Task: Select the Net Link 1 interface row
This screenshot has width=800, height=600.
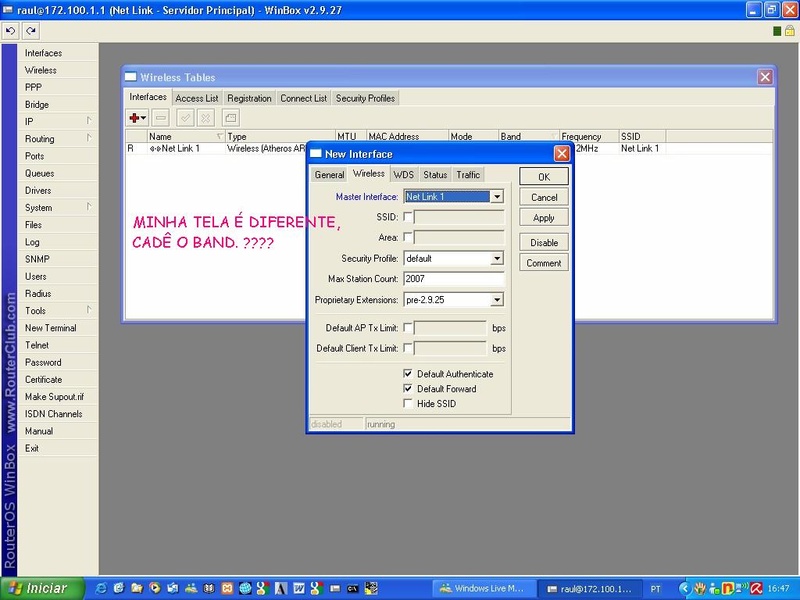Action: (216, 148)
